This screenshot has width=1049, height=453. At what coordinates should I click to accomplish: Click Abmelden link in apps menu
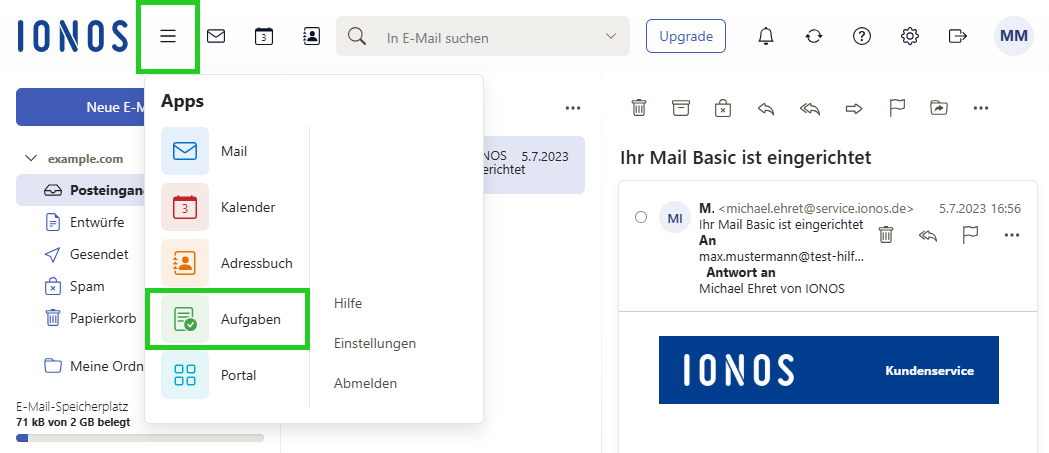click(365, 383)
